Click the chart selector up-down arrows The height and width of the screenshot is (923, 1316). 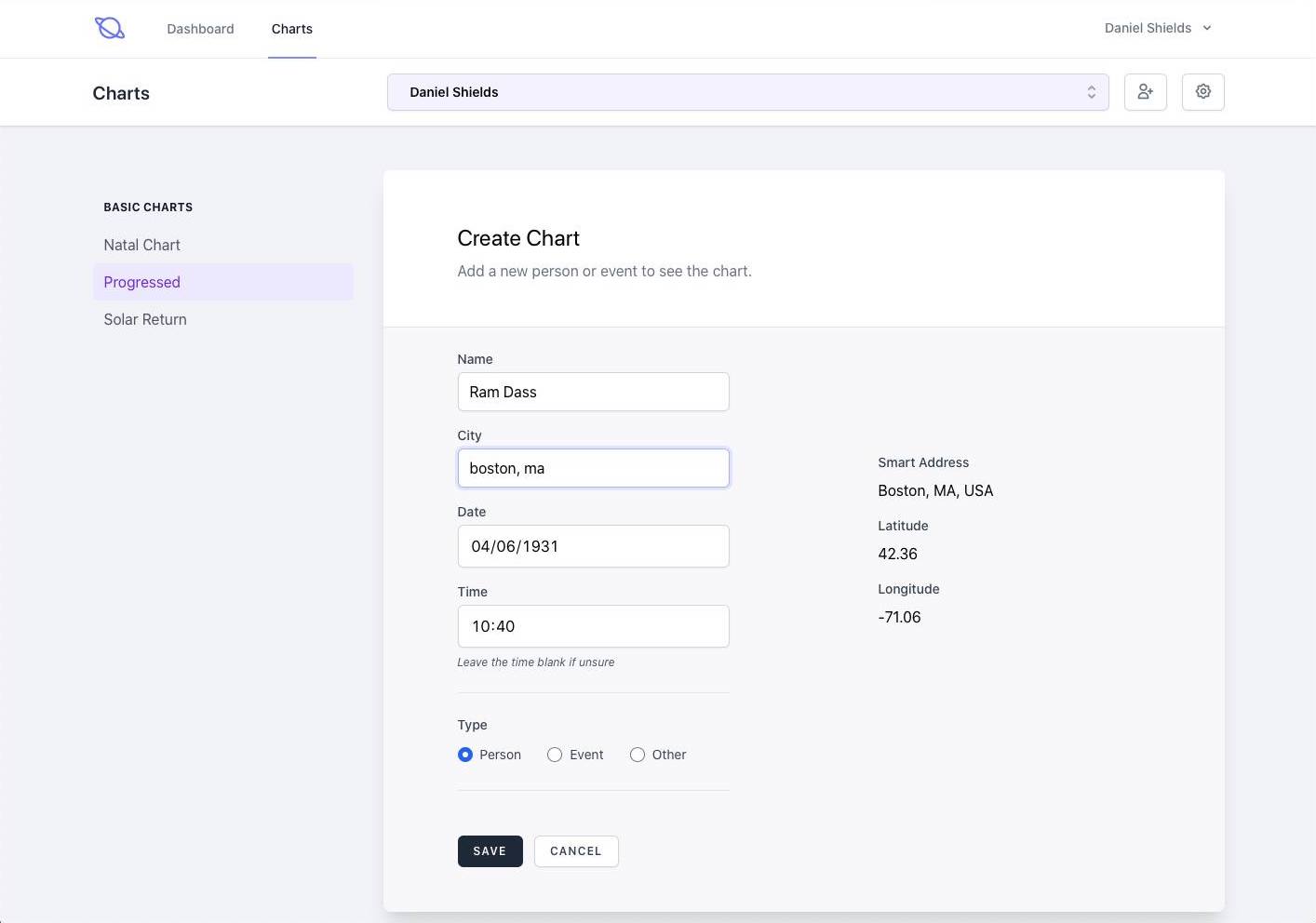point(1091,92)
